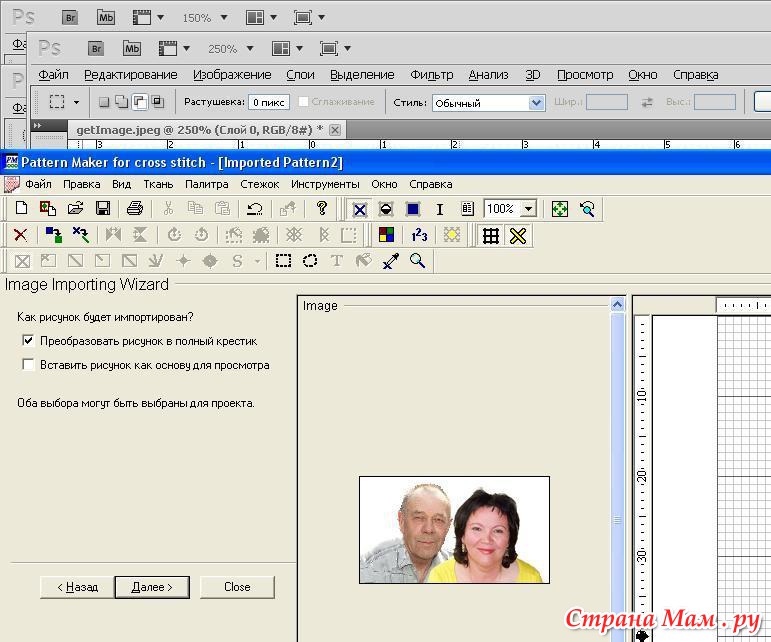Select subtract from selection mode in Photoshop
Image resolution: width=771 pixels, height=642 pixels.
[x=140, y=102]
